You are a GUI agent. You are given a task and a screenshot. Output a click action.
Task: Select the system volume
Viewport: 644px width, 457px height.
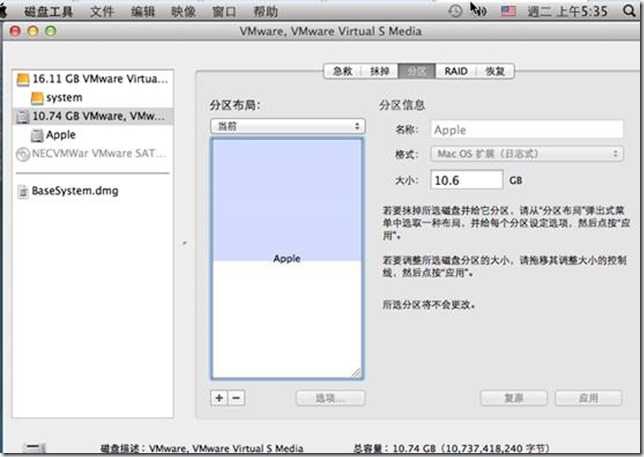point(93,98)
